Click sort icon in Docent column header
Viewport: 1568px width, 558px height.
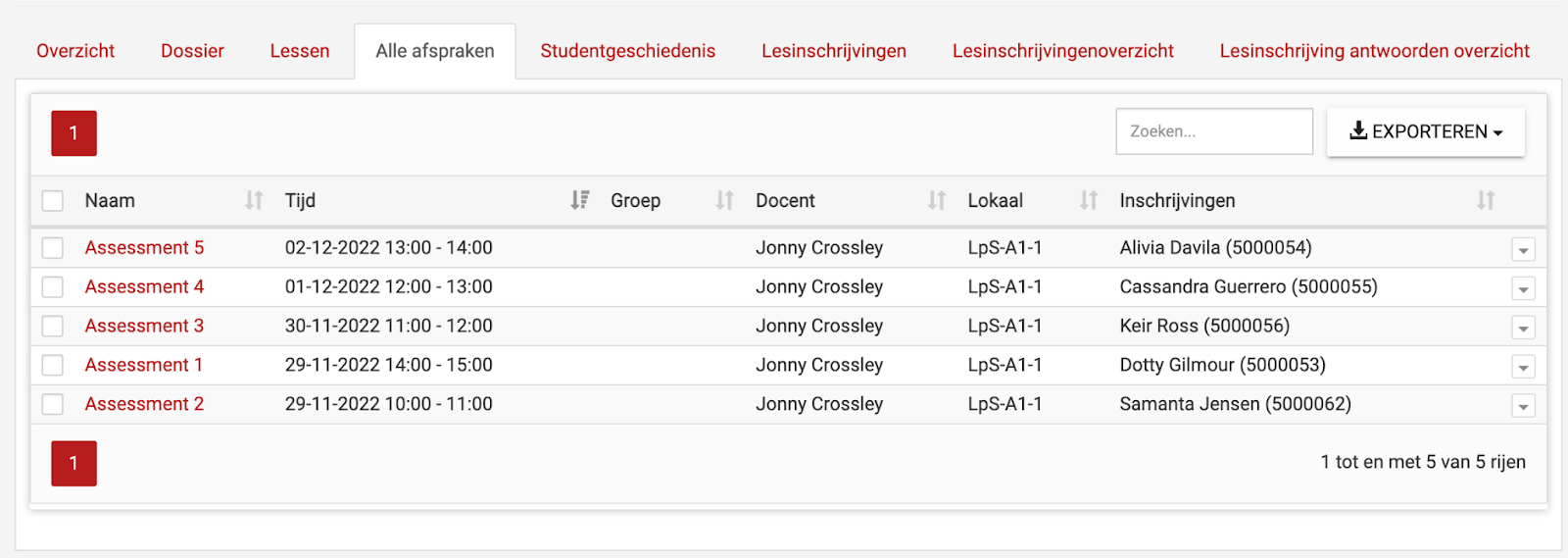pos(937,201)
